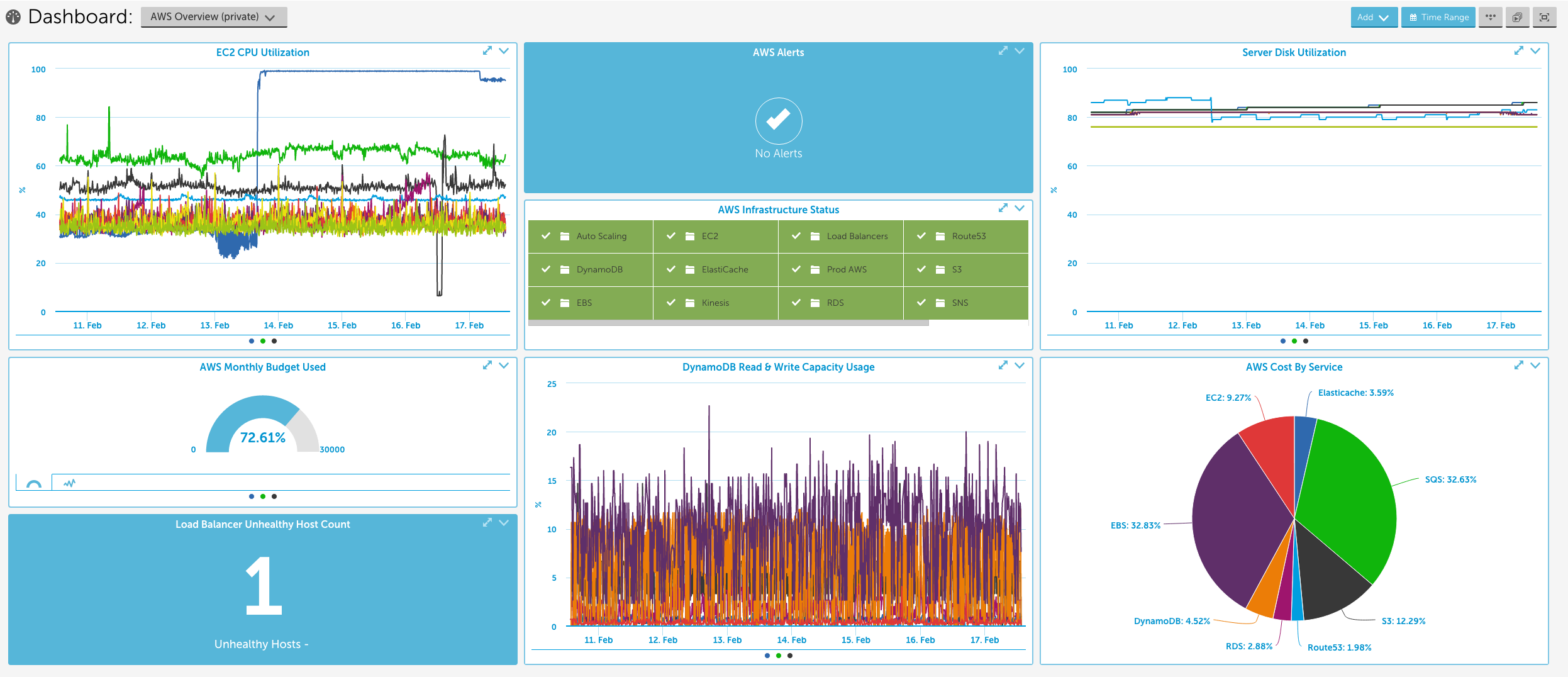This screenshot has height=677, width=1568.
Task: Toggle the checkmark next to RDS
Action: pyautogui.click(x=796, y=303)
